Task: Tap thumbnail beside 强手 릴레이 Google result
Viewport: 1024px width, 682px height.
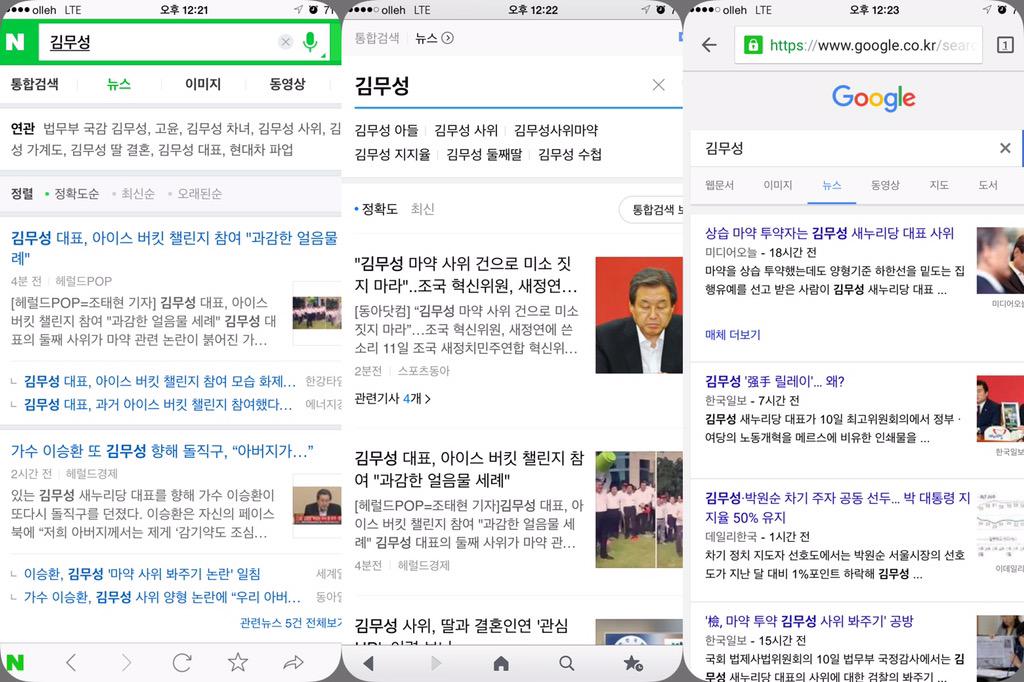Action: pyautogui.click(x=1000, y=408)
